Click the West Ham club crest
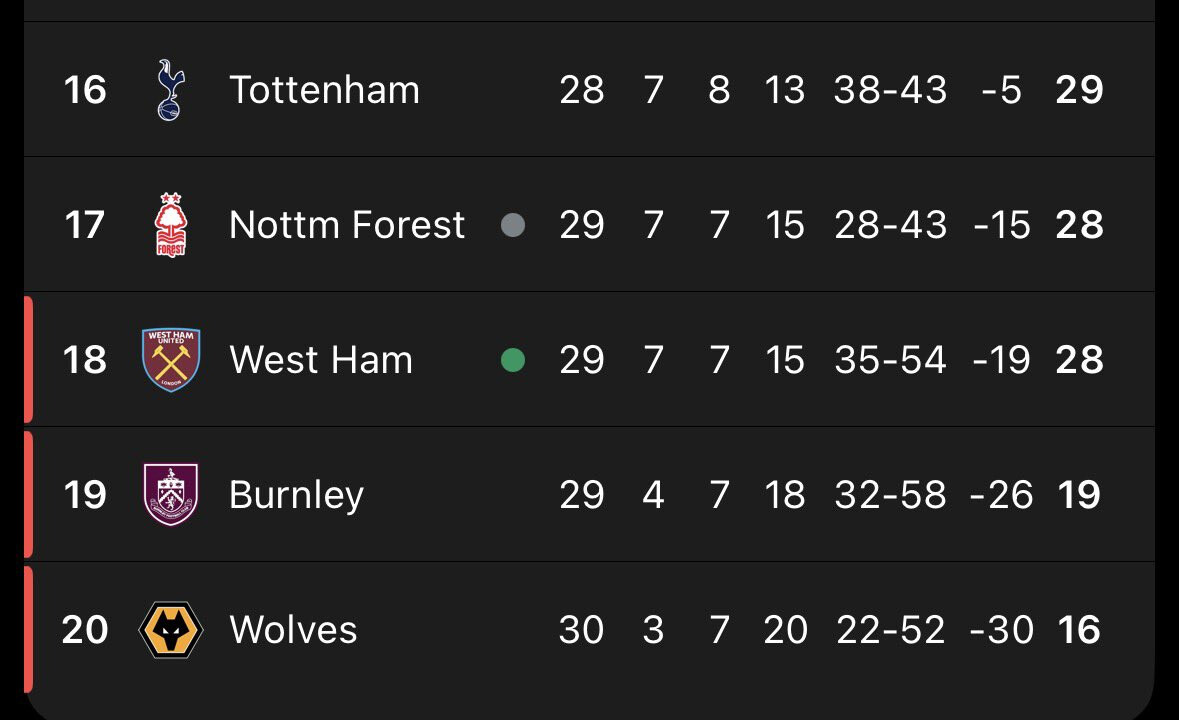 click(171, 360)
